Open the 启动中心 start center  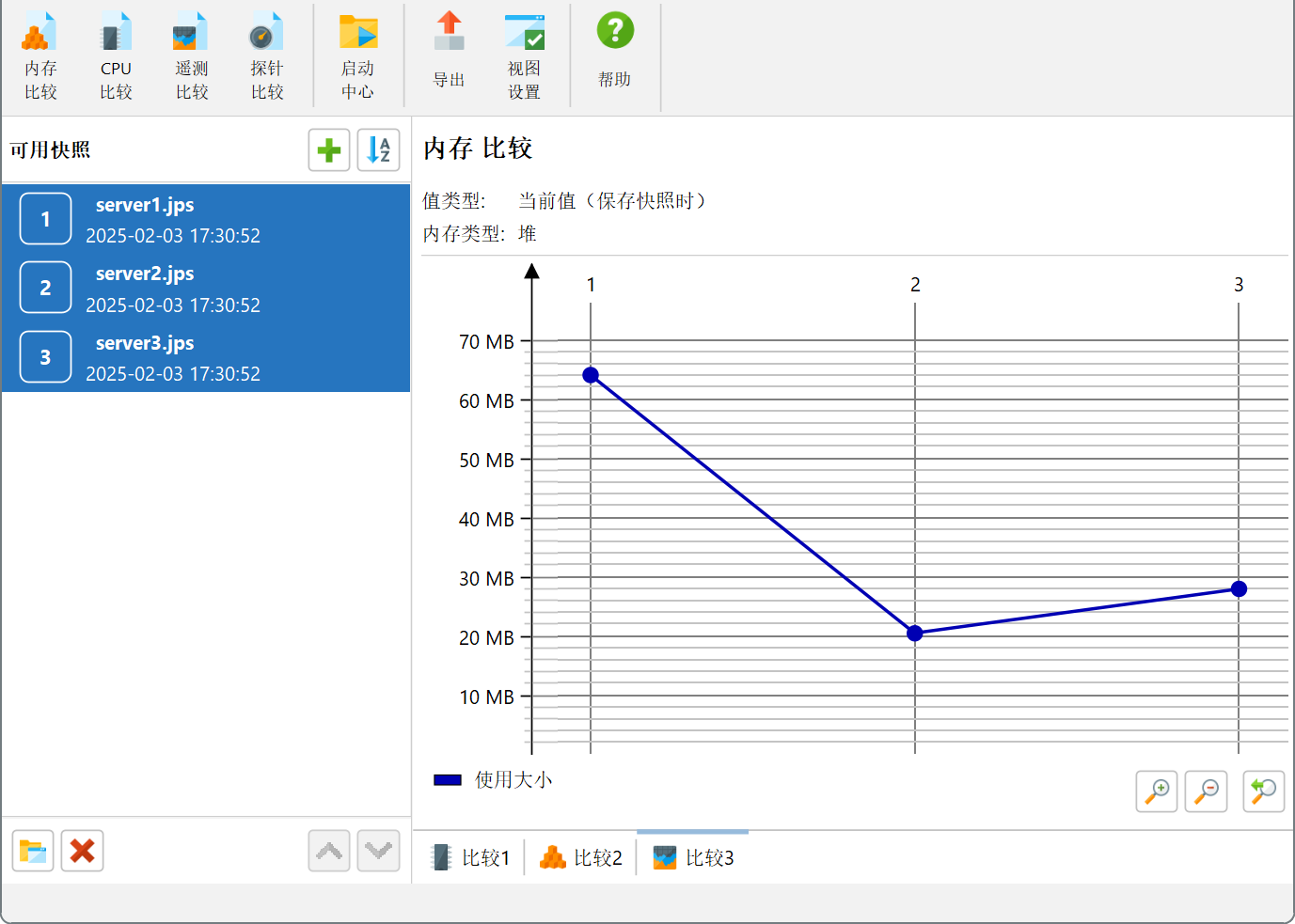pos(357,56)
